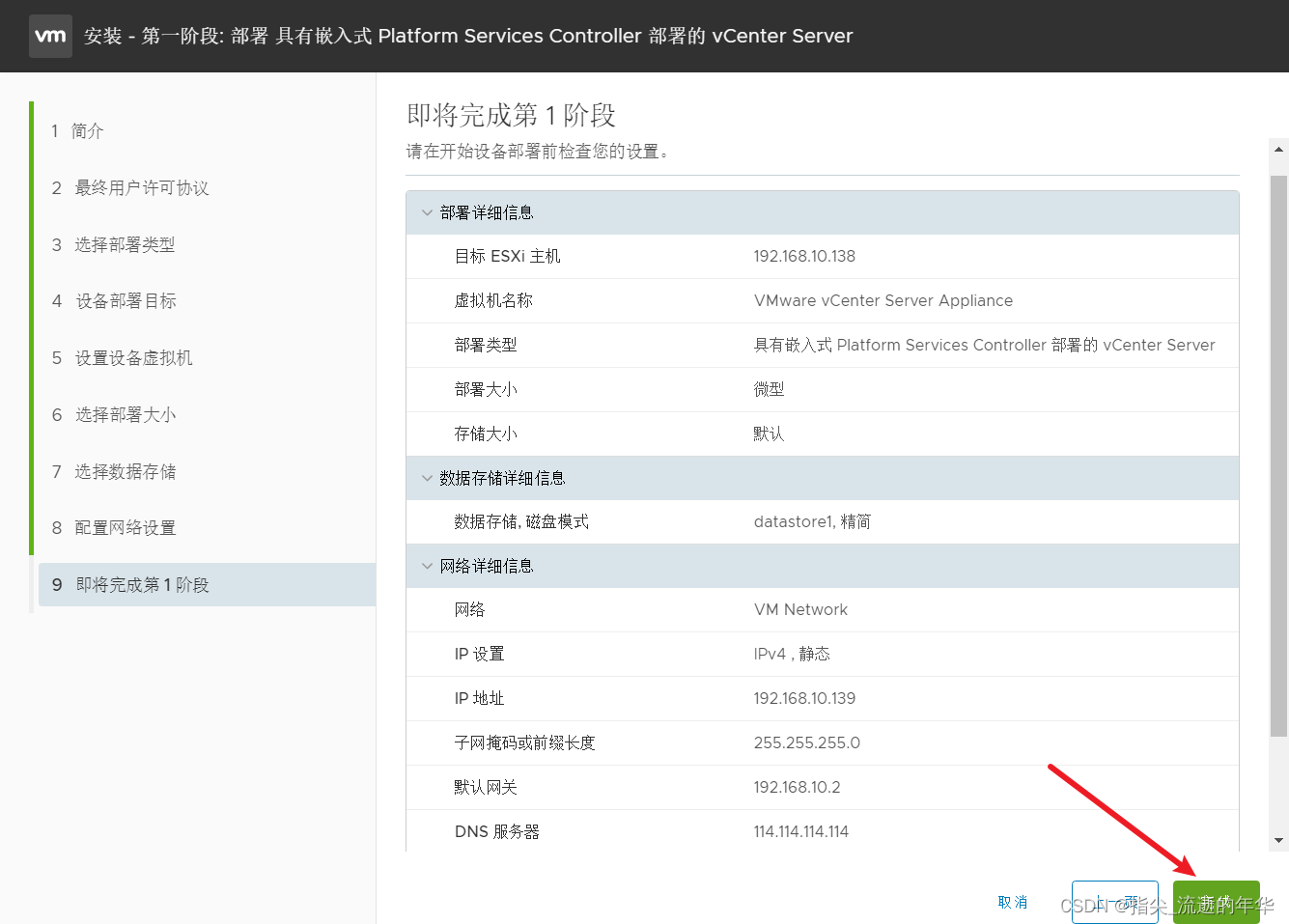Viewport: 1289px width, 924px height.
Task: Click the vertical scrollbar thumb
Action: point(1278,457)
